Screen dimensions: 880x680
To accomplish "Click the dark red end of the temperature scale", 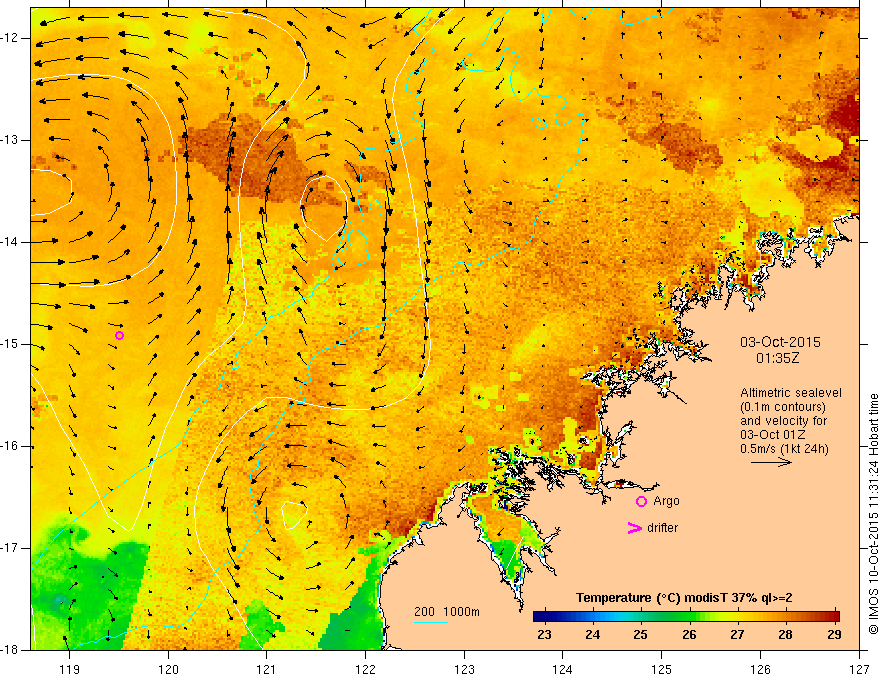I will coord(834,617).
